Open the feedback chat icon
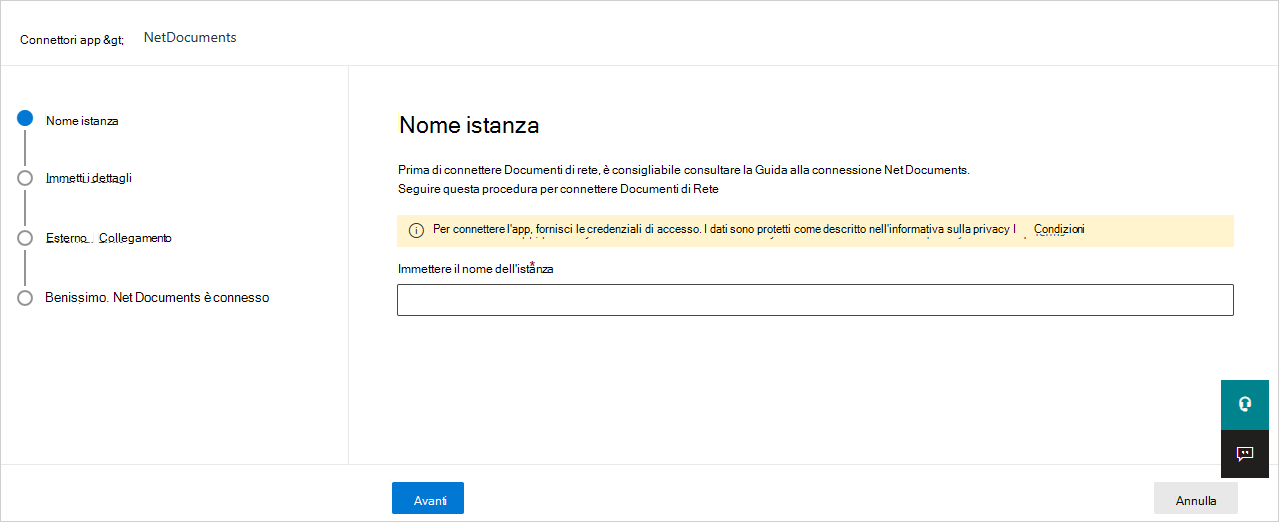Screen dimensions: 1279x522 pos(1244,454)
